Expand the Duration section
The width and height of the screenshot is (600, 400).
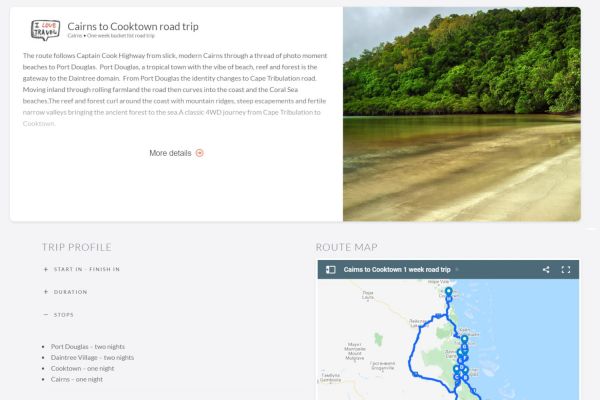(x=46, y=292)
